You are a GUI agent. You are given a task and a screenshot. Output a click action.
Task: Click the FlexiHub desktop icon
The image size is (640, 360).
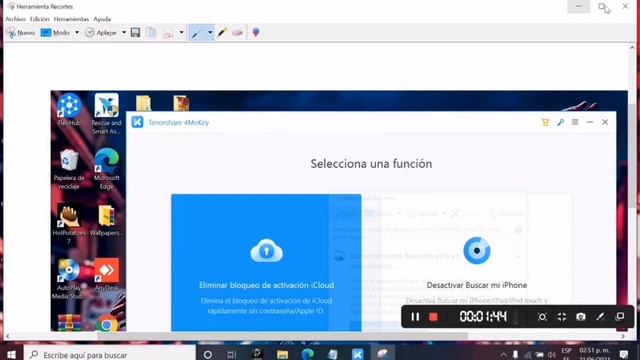click(x=69, y=110)
